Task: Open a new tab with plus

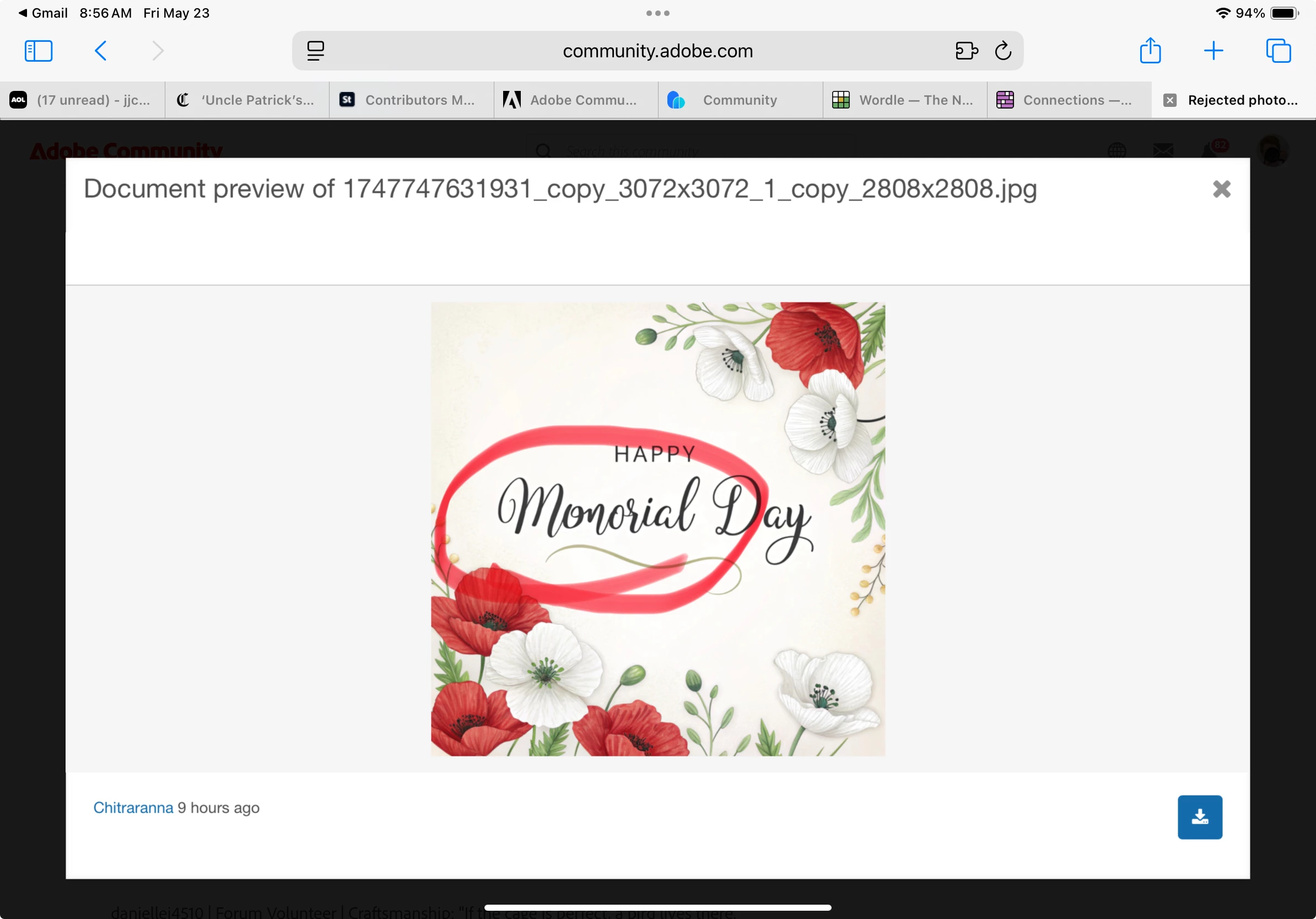Action: click(x=1213, y=51)
